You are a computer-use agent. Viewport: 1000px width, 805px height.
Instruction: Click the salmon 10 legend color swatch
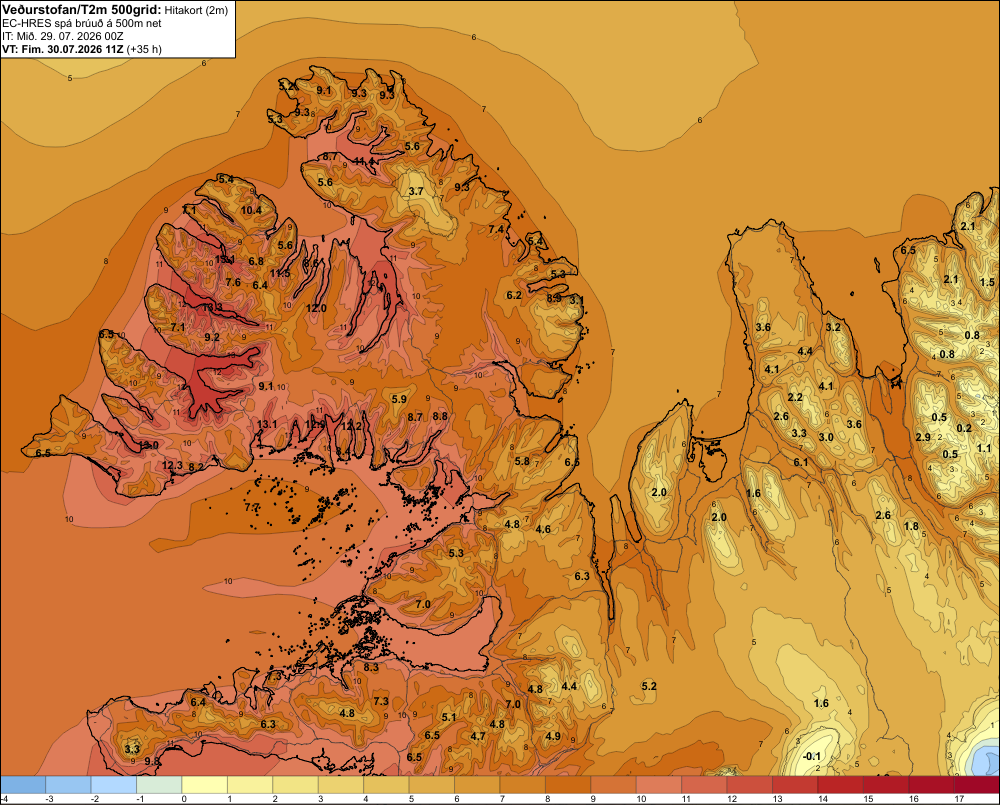click(659, 785)
